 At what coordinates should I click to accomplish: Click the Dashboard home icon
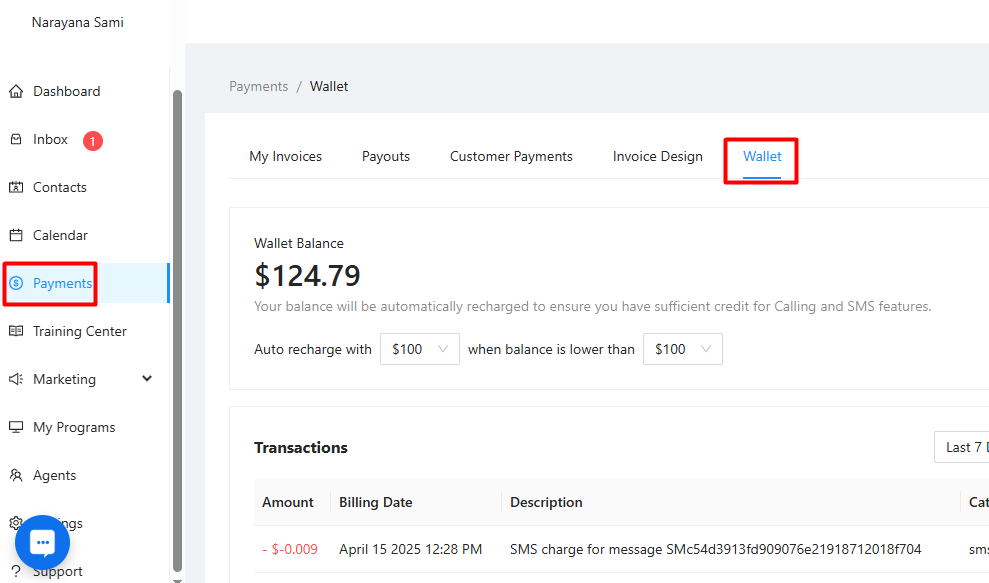[x=16, y=92]
